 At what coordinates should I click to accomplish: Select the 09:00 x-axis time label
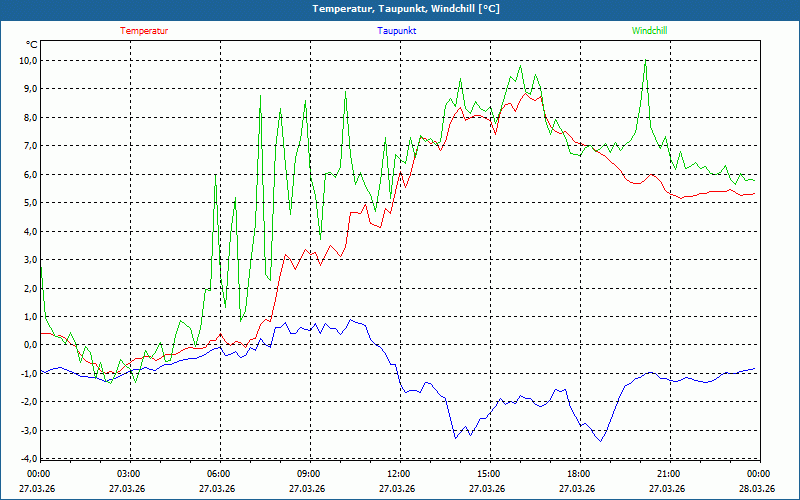[309, 473]
